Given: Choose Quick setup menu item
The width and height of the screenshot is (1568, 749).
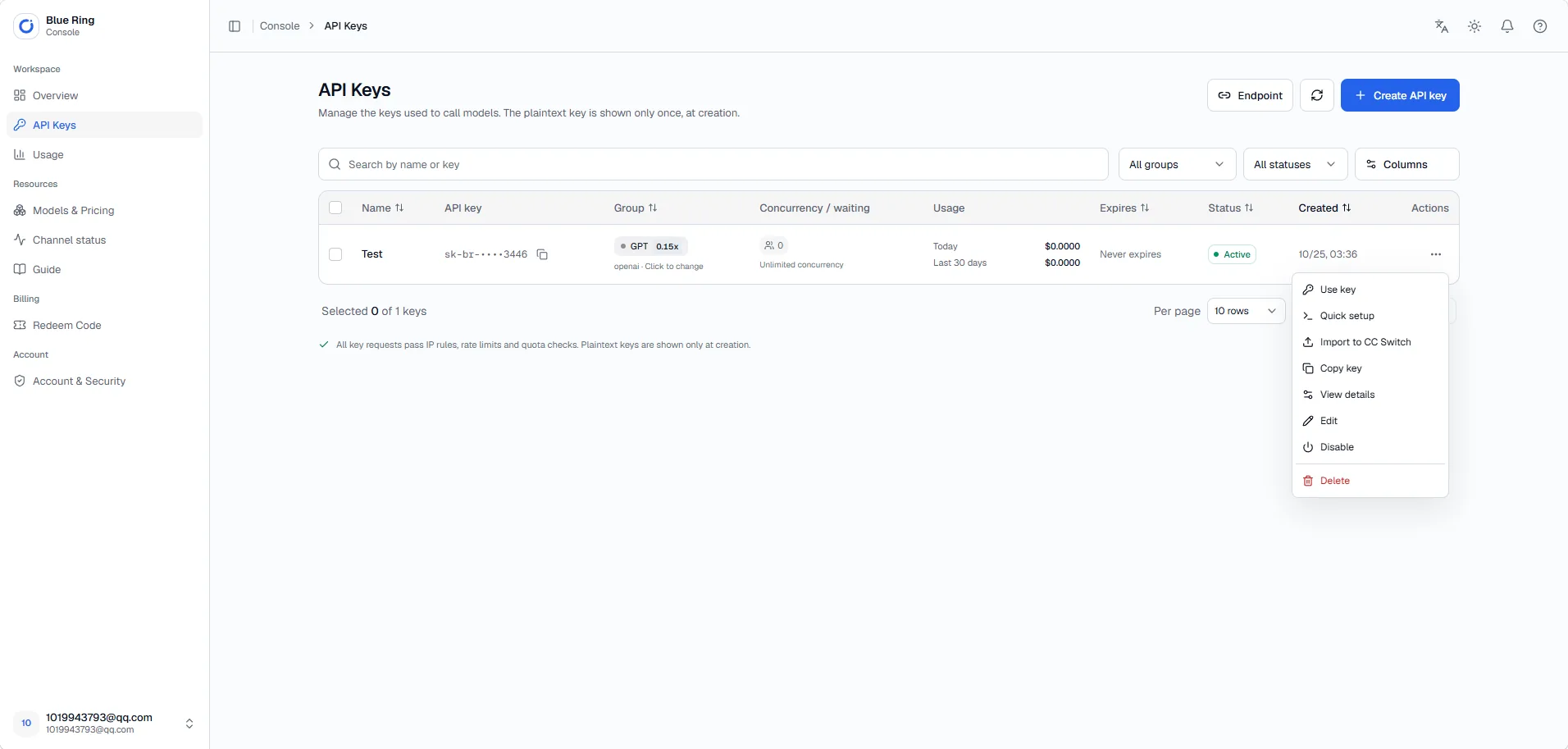Looking at the screenshot, I should coord(1370,316).
